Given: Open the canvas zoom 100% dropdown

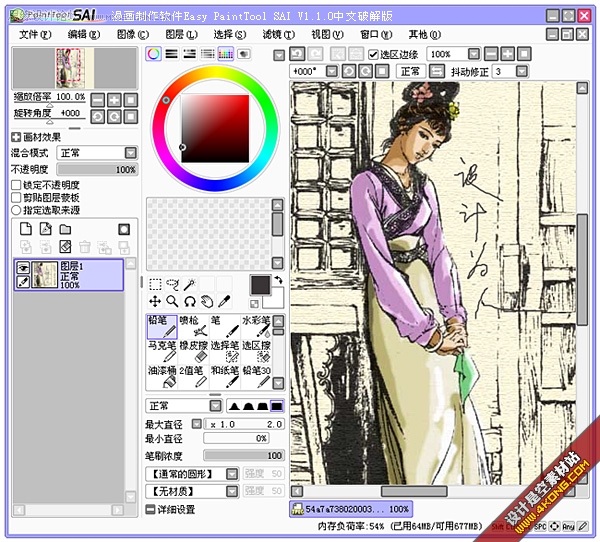Looking at the screenshot, I should tap(474, 54).
